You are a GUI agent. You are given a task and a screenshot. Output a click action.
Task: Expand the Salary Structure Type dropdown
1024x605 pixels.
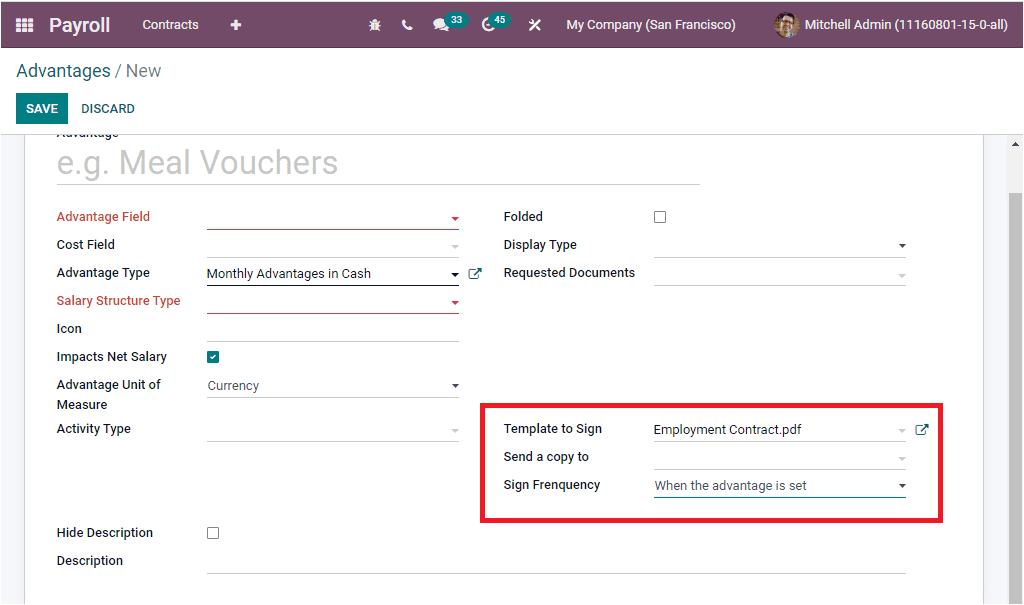(455, 302)
